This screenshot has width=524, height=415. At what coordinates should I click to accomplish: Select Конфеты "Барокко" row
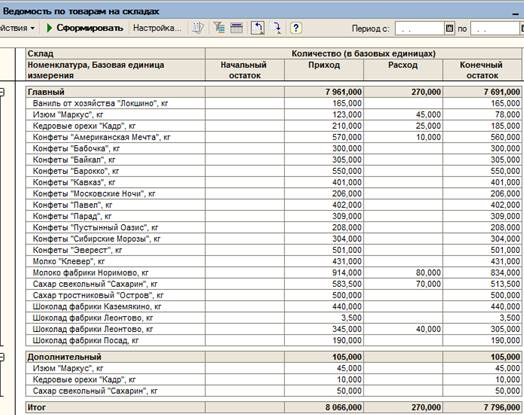273,171
